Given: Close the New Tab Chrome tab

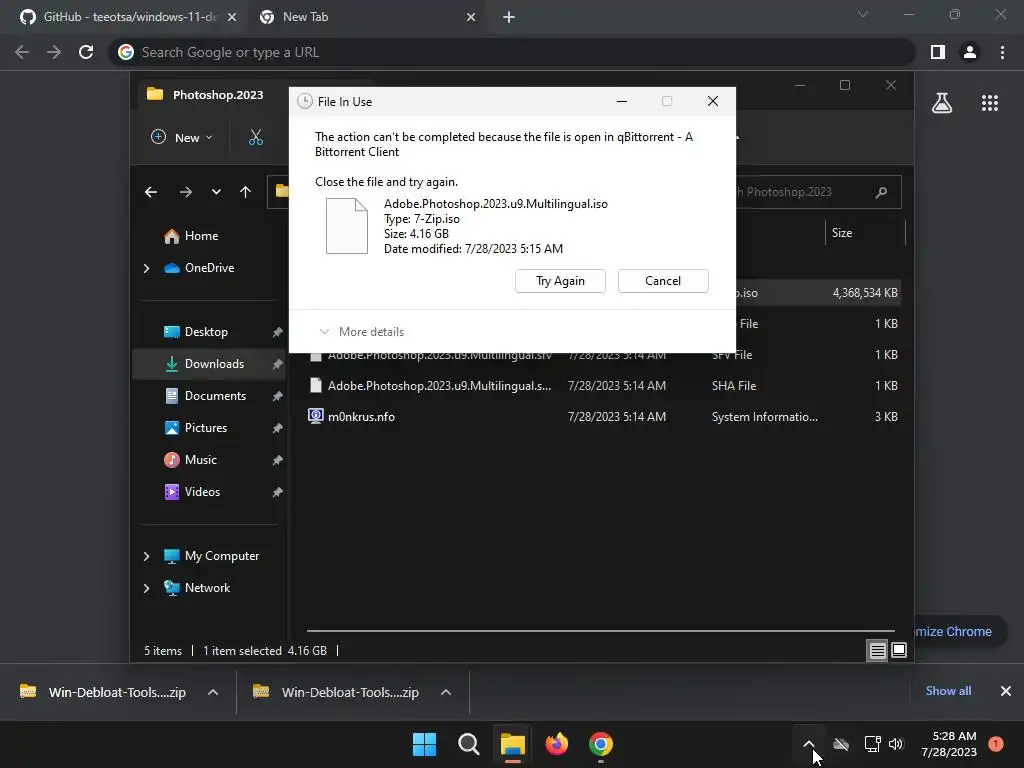Looking at the screenshot, I should click(471, 17).
